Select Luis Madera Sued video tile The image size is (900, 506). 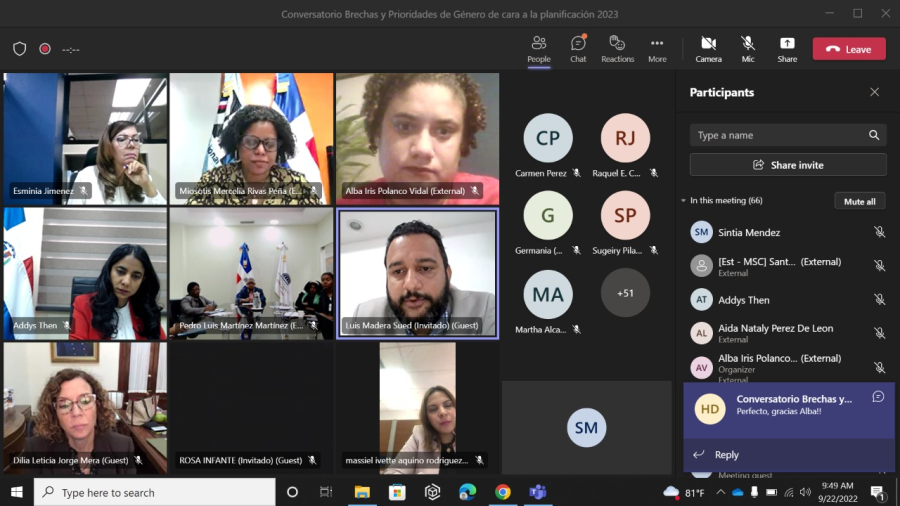[x=418, y=273]
